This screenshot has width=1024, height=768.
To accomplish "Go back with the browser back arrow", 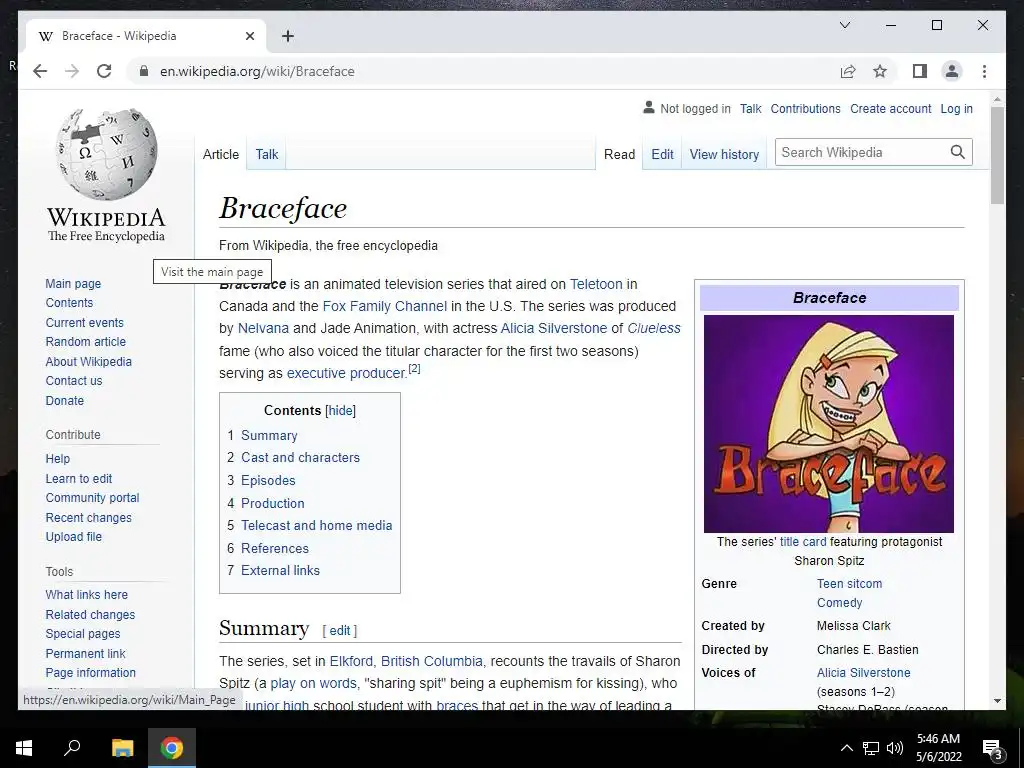I will pos(40,71).
